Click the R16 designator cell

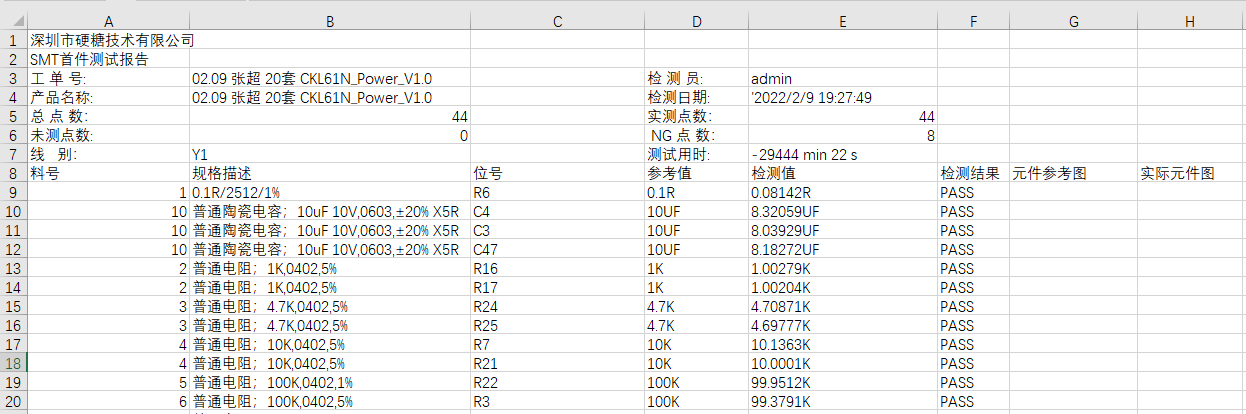557,268
